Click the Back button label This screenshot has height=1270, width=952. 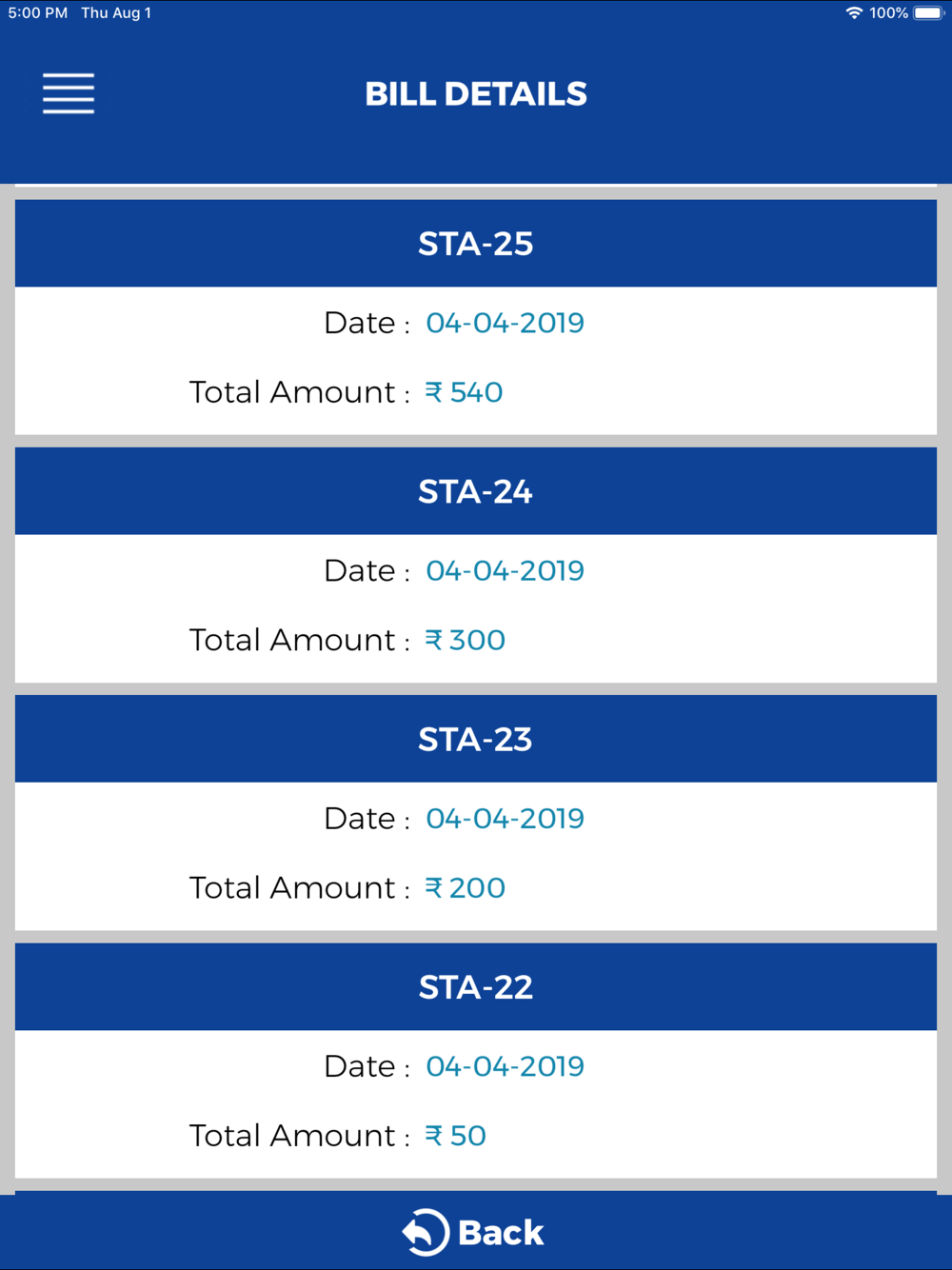[501, 1233]
